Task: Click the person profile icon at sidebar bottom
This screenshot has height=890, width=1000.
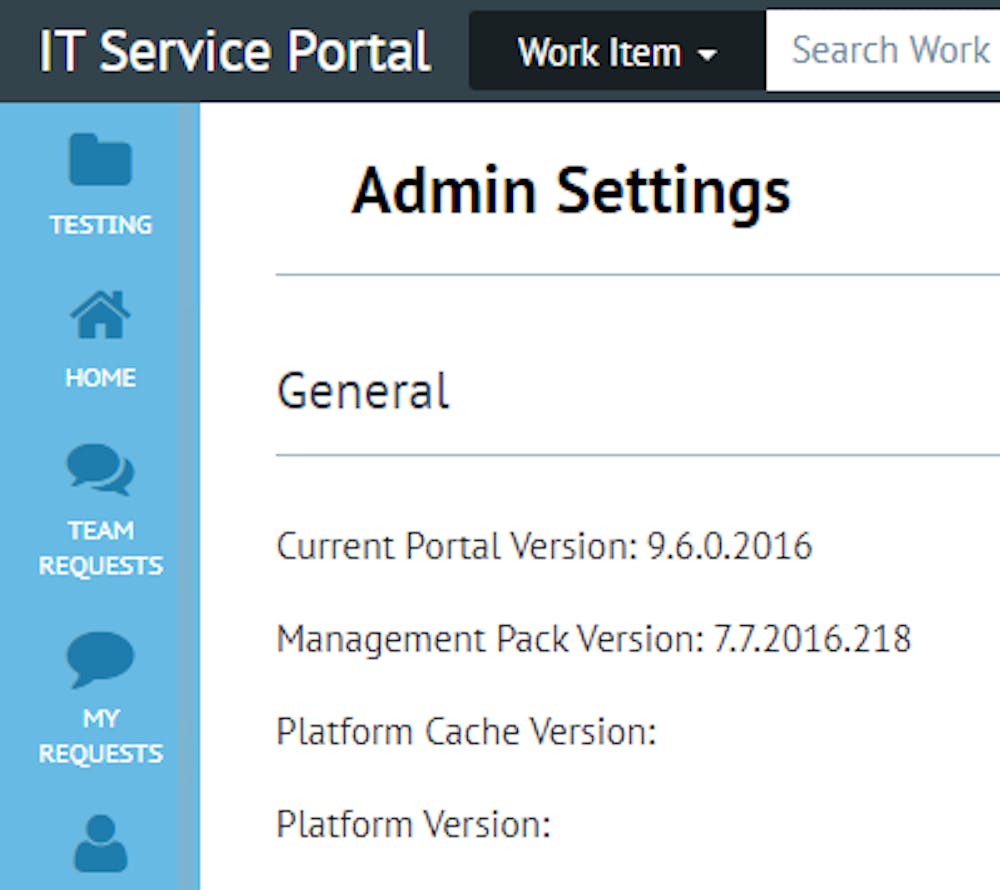Action: click(x=100, y=845)
